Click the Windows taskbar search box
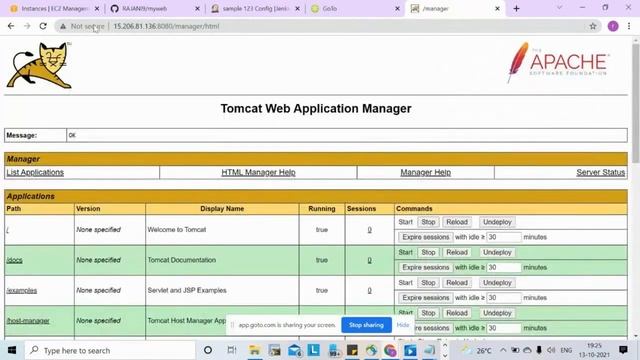The height and width of the screenshot is (360, 640). [110, 350]
